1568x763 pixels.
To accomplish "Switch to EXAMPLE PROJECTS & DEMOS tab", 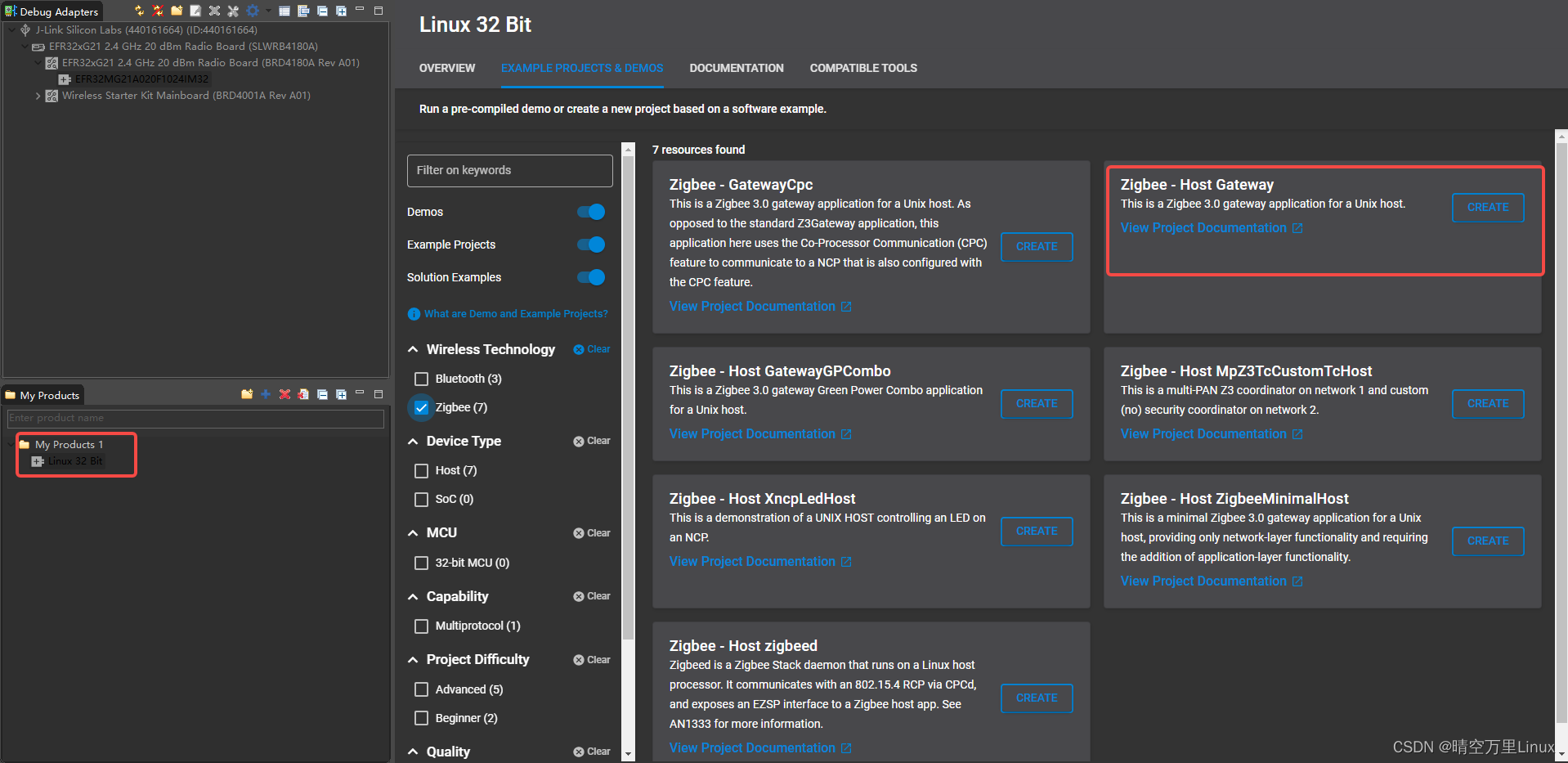I will (x=582, y=68).
